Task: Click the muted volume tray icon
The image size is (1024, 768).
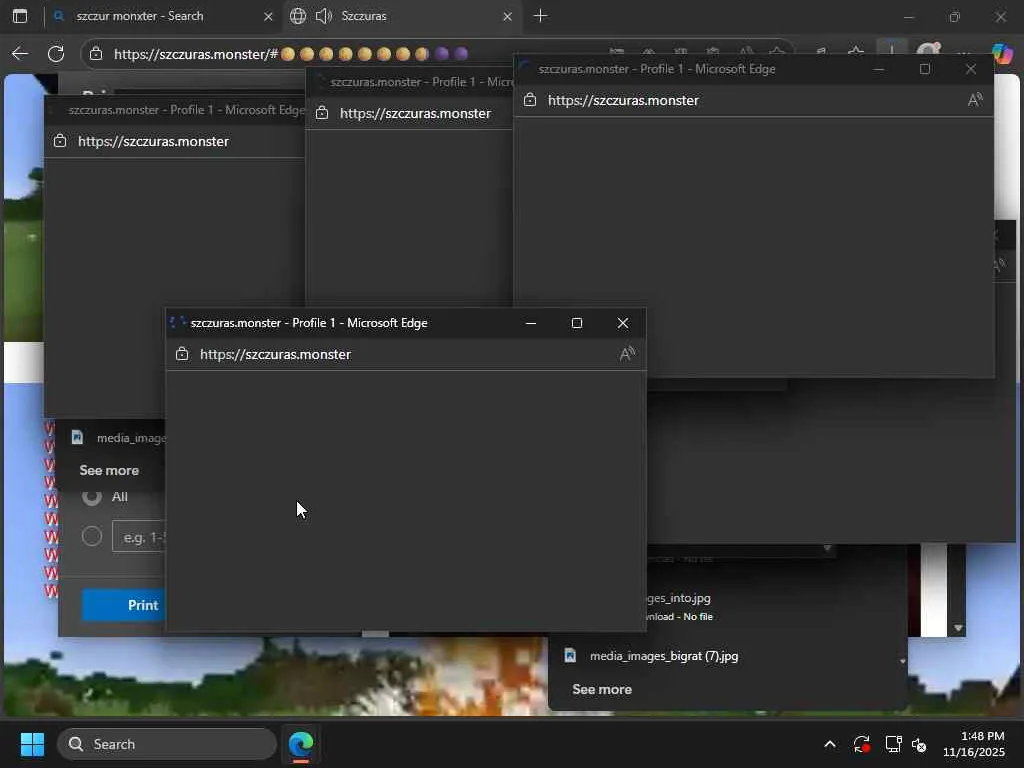Action: pyautogui.click(x=920, y=744)
